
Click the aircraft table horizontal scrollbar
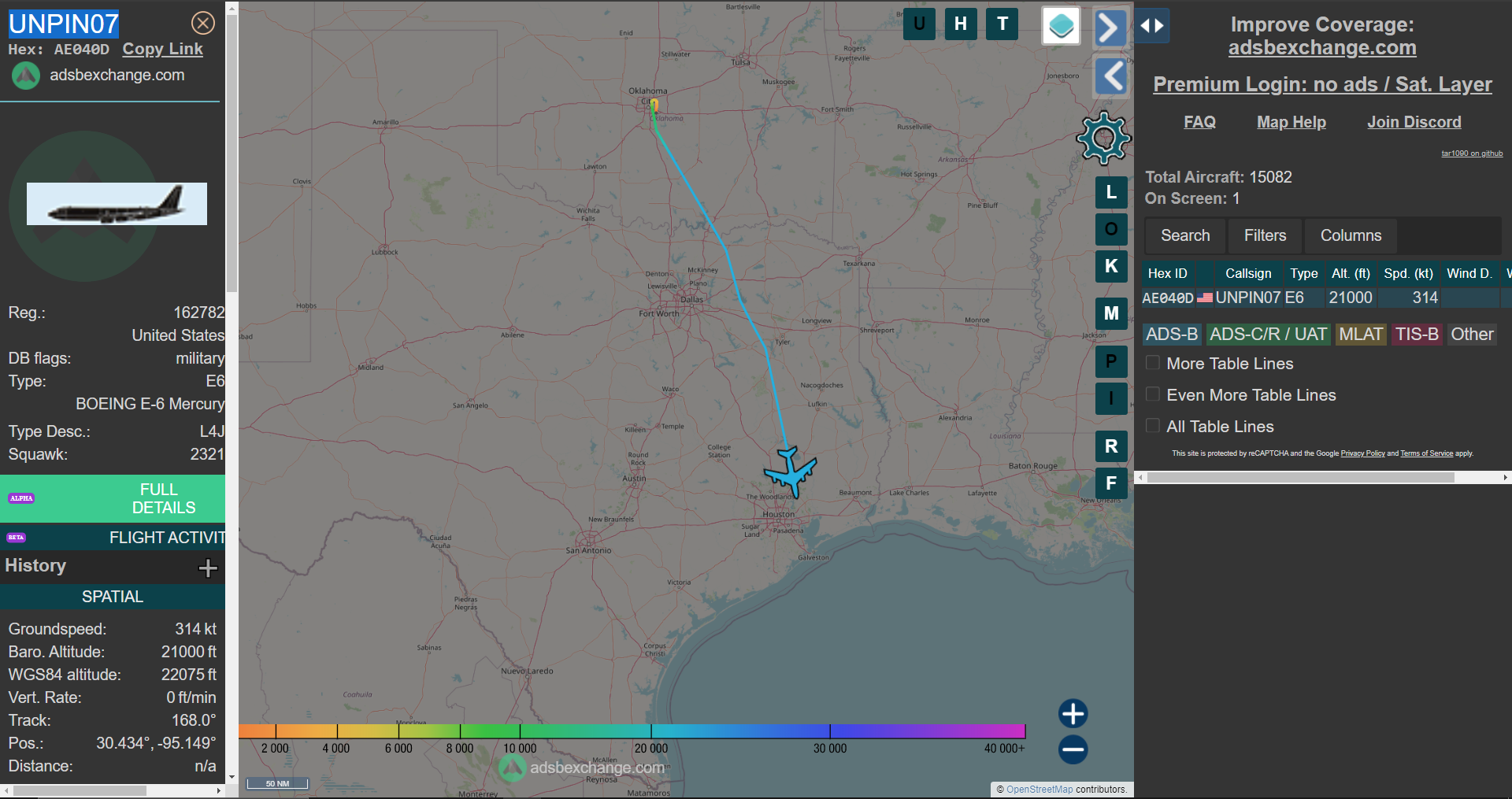click(1299, 477)
